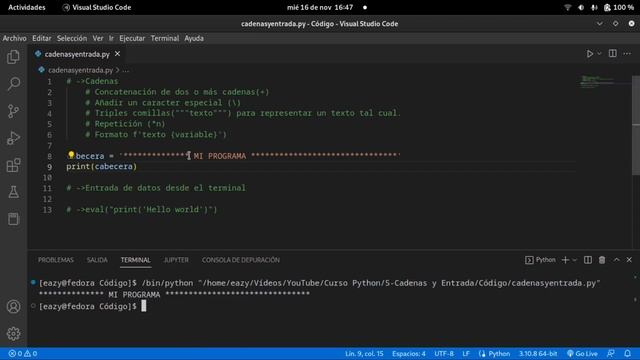Open Run and Debug view
The width and height of the screenshot is (640, 360).
[13, 138]
